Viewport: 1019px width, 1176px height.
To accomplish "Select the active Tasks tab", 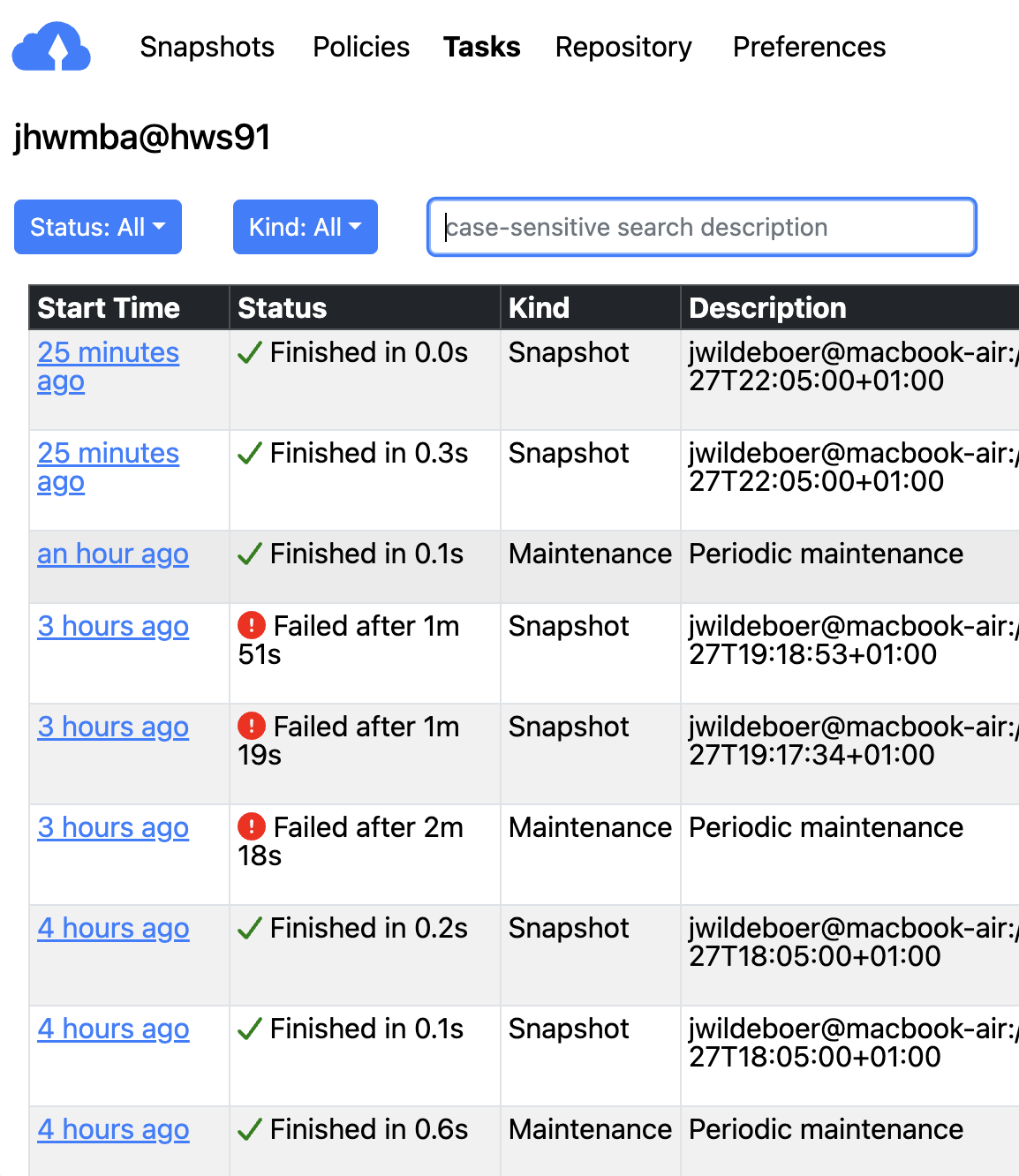I will [x=481, y=47].
